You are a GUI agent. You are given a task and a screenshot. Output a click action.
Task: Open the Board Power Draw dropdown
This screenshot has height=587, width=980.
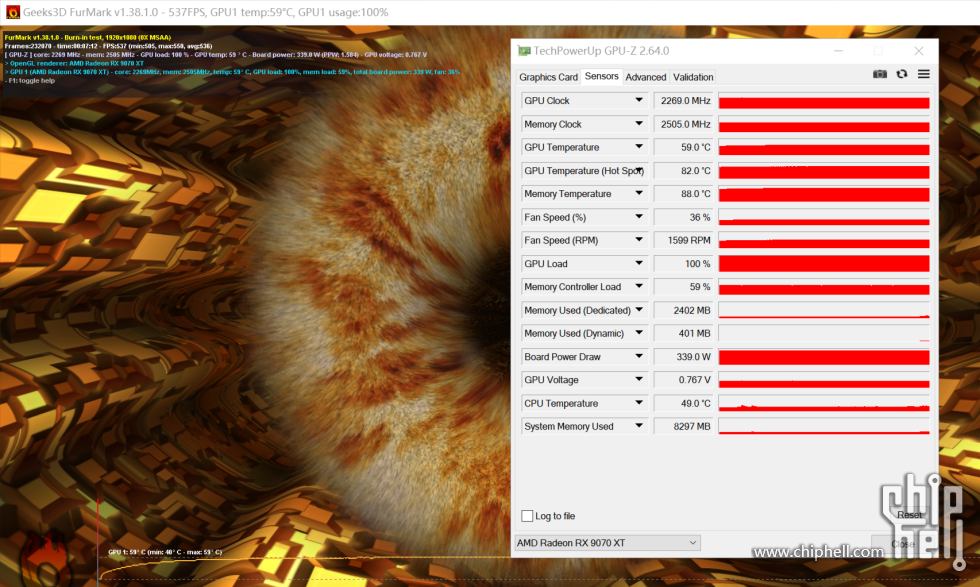point(639,356)
